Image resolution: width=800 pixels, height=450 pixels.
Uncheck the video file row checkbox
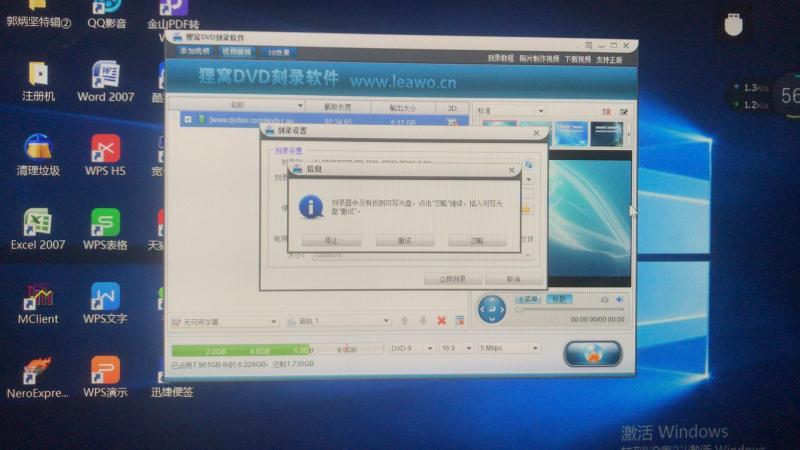(188, 119)
